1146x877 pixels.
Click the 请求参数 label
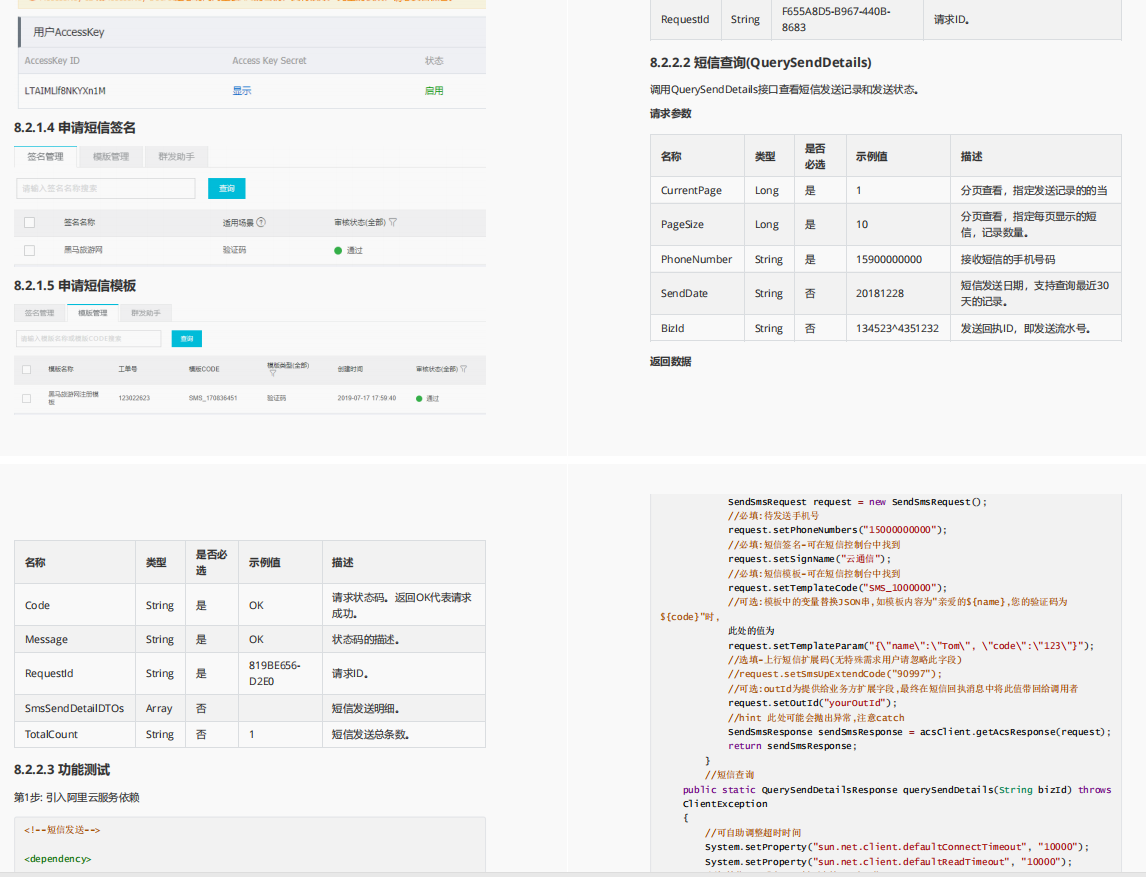[670, 113]
